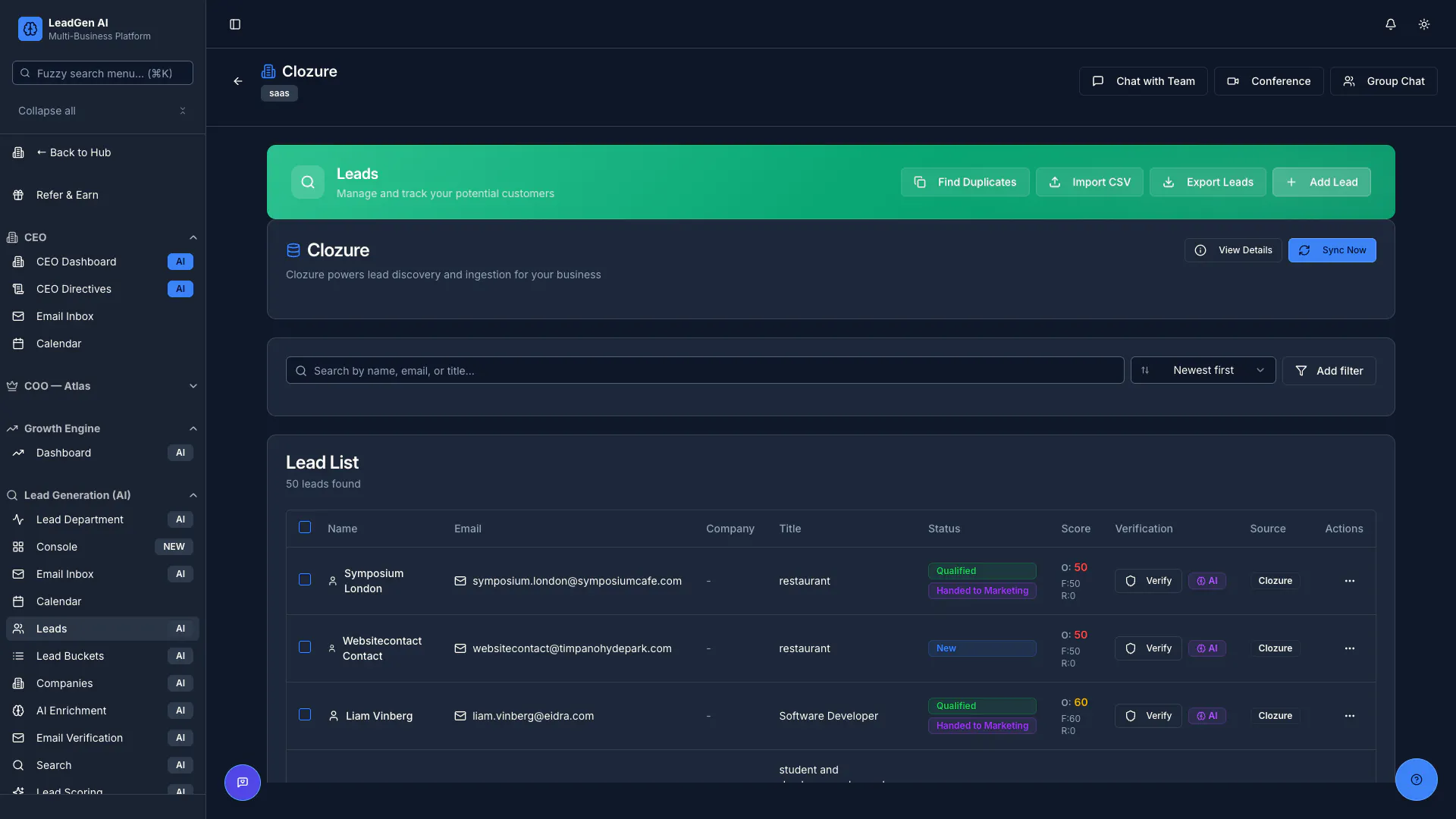Check the Liam Vinberg row checkbox

[x=305, y=714]
